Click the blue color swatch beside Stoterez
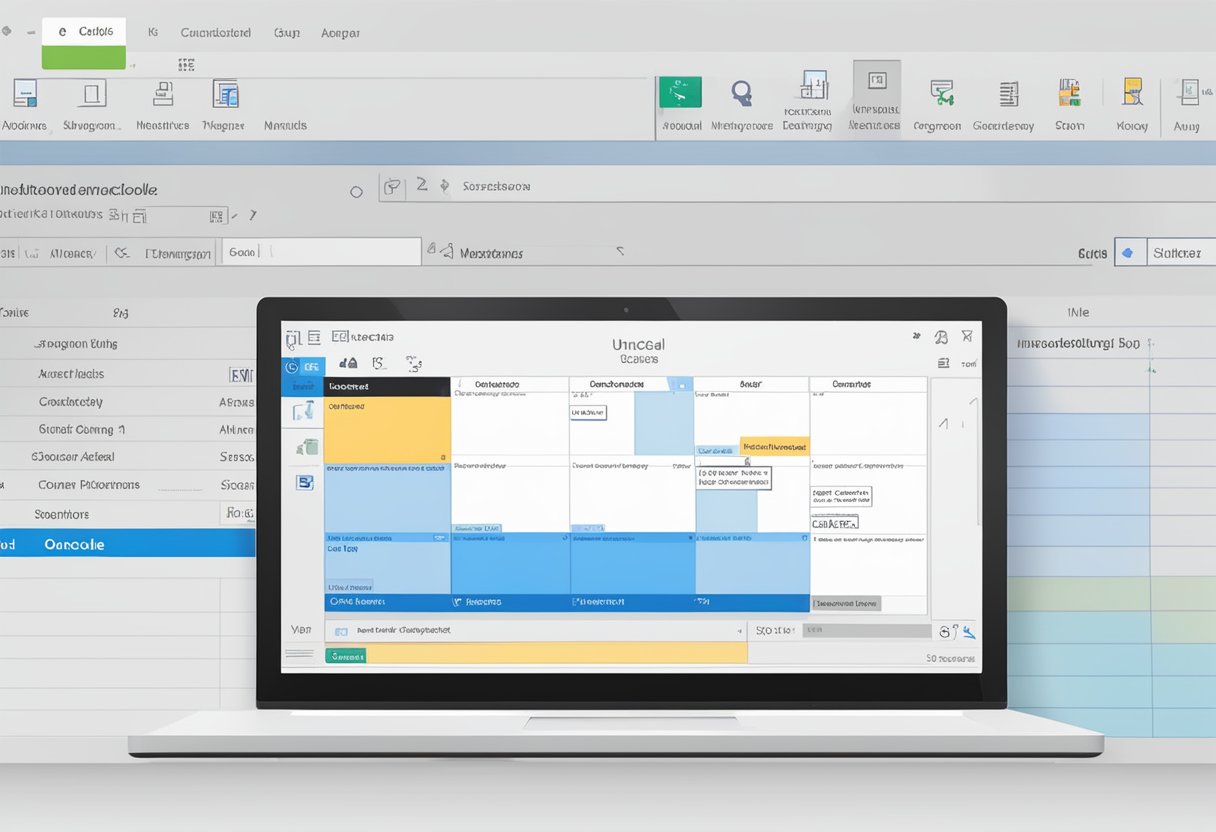The height and width of the screenshot is (832, 1216). coord(1131,251)
